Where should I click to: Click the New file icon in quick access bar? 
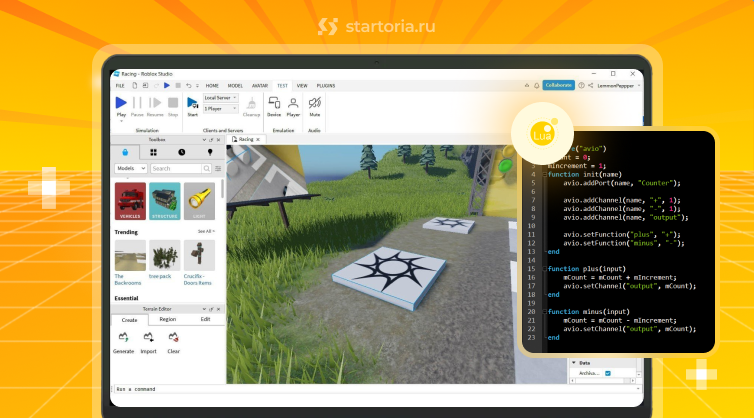[135, 86]
